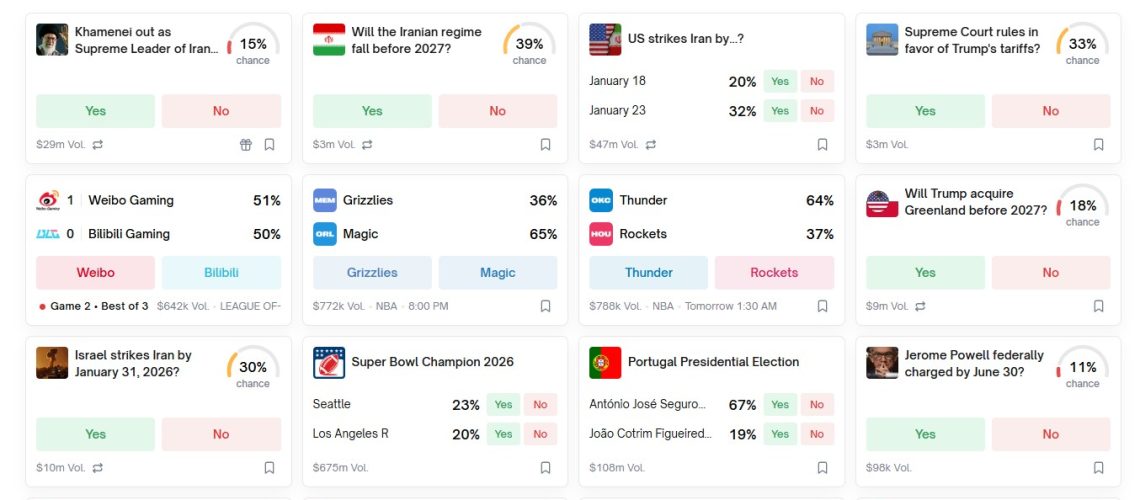Select Yes for January 18 strike
Screen dimensions: 1140x500
779,82
